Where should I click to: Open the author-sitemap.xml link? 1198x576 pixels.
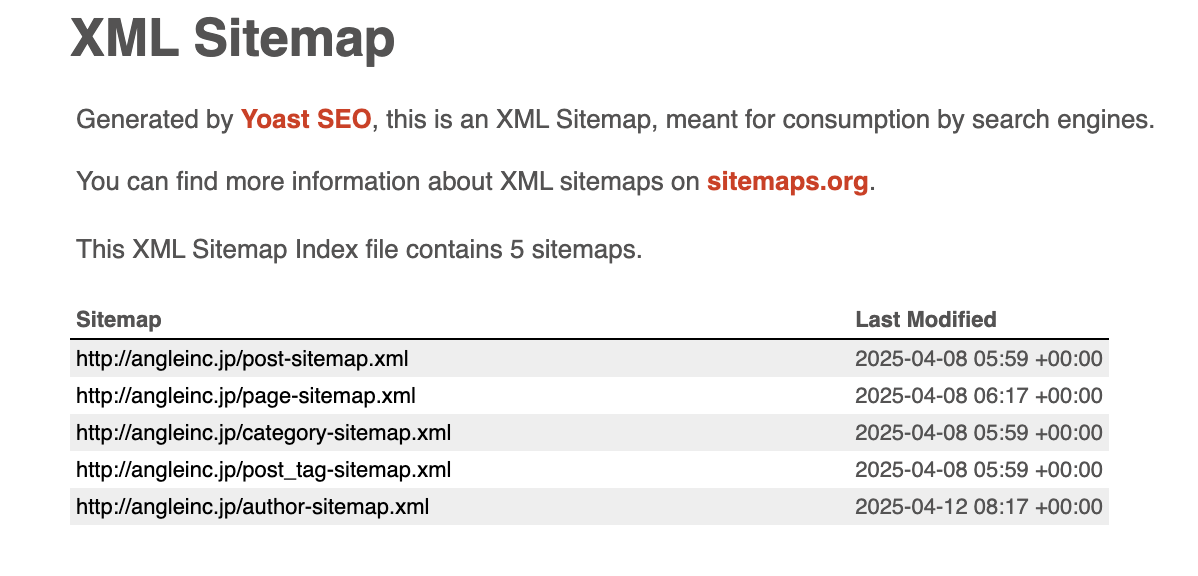coord(252,507)
